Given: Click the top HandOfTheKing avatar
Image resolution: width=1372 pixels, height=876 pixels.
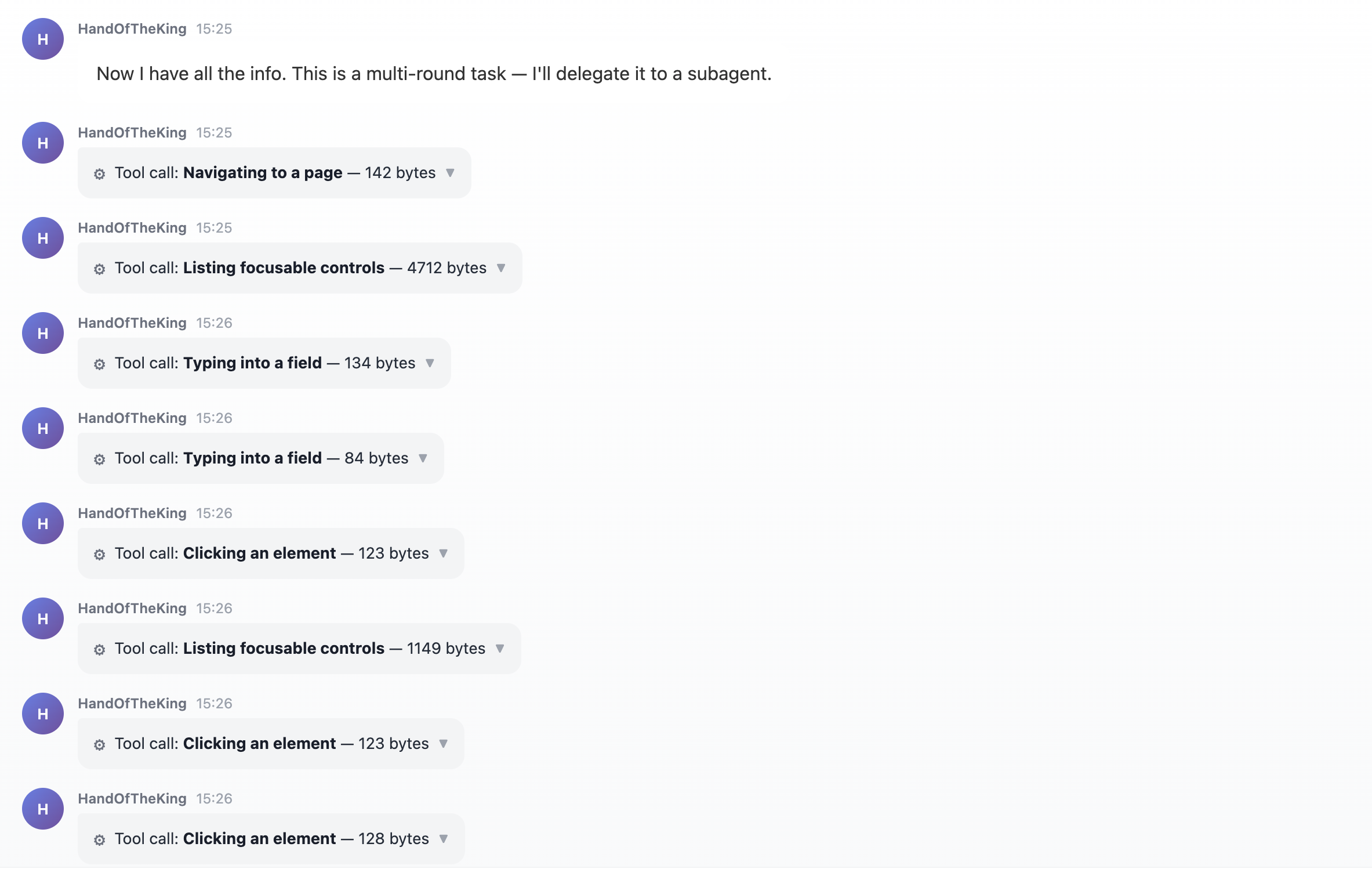Looking at the screenshot, I should pos(43,39).
